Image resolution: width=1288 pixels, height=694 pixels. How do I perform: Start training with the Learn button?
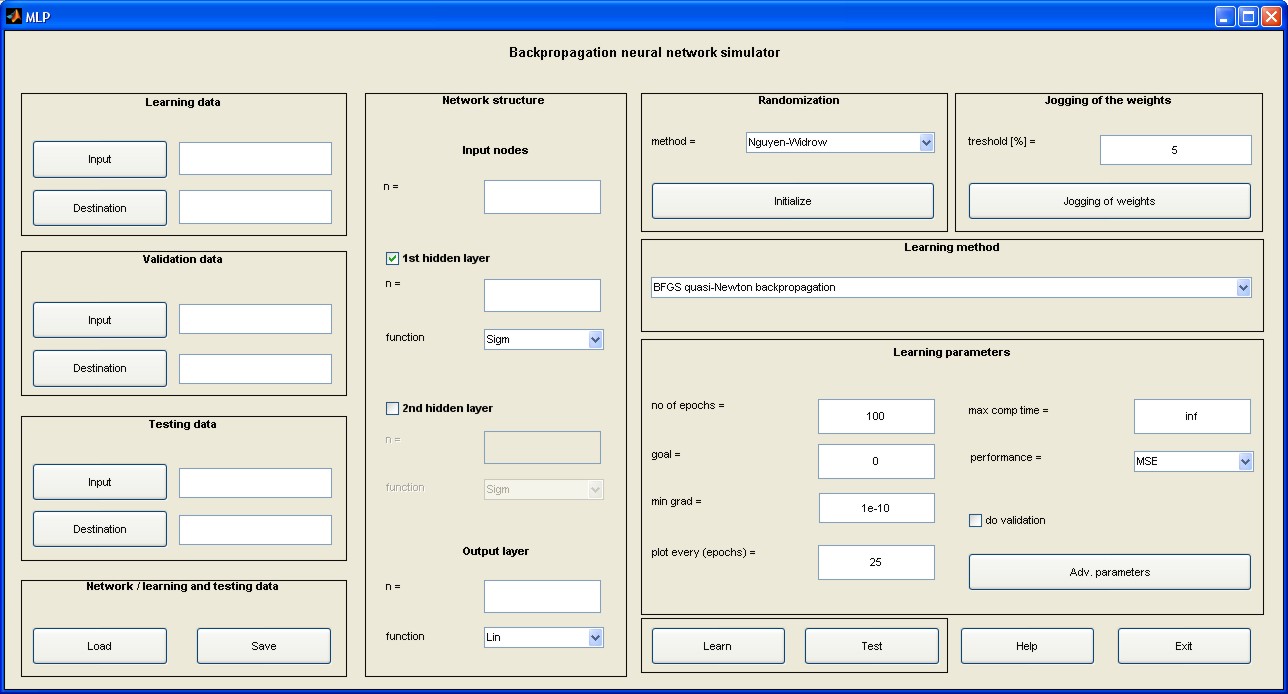pos(718,646)
